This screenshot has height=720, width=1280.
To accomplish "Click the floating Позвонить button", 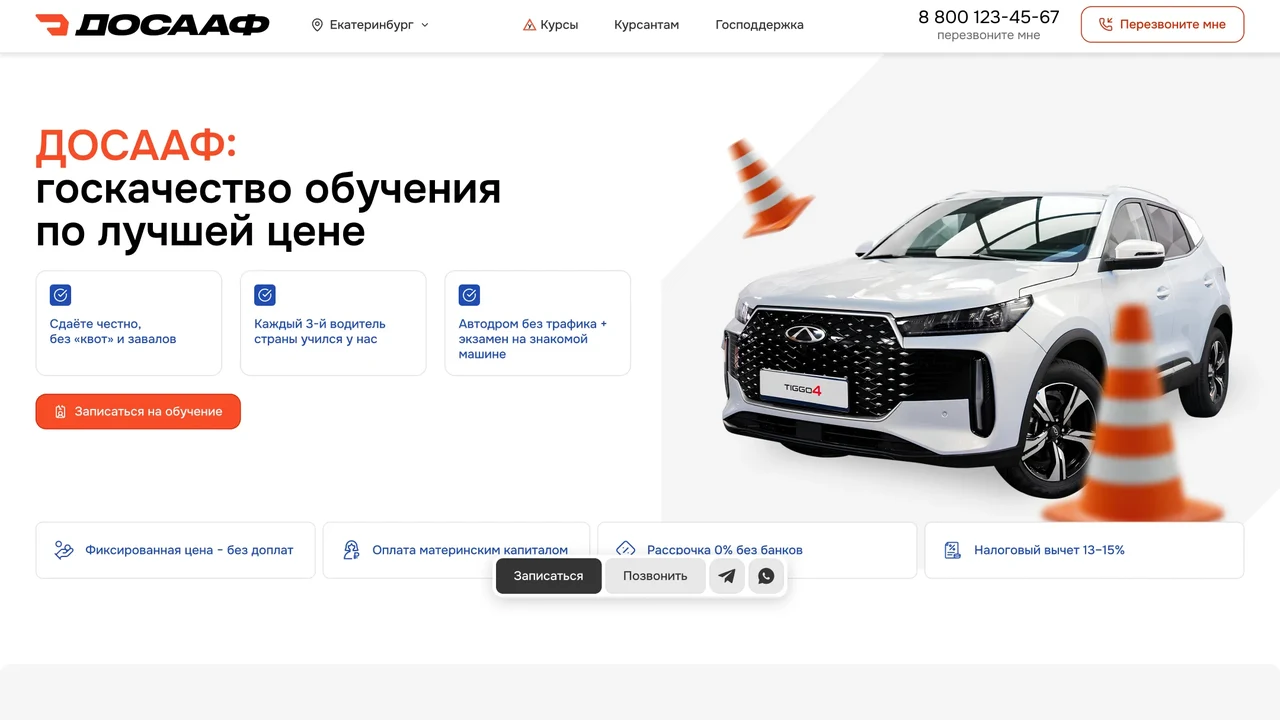I will [x=655, y=576].
